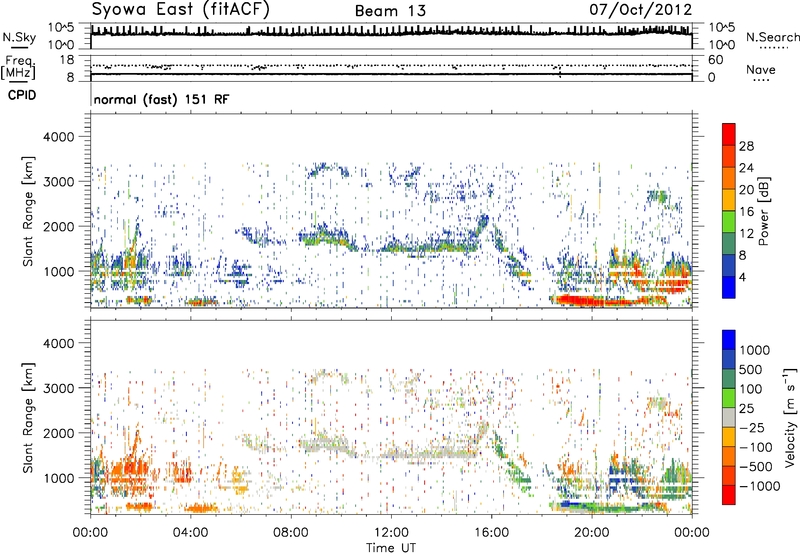Click the "3000" tick of the velocity panel
This screenshot has height=554, width=800.
(x=58, y=388)
